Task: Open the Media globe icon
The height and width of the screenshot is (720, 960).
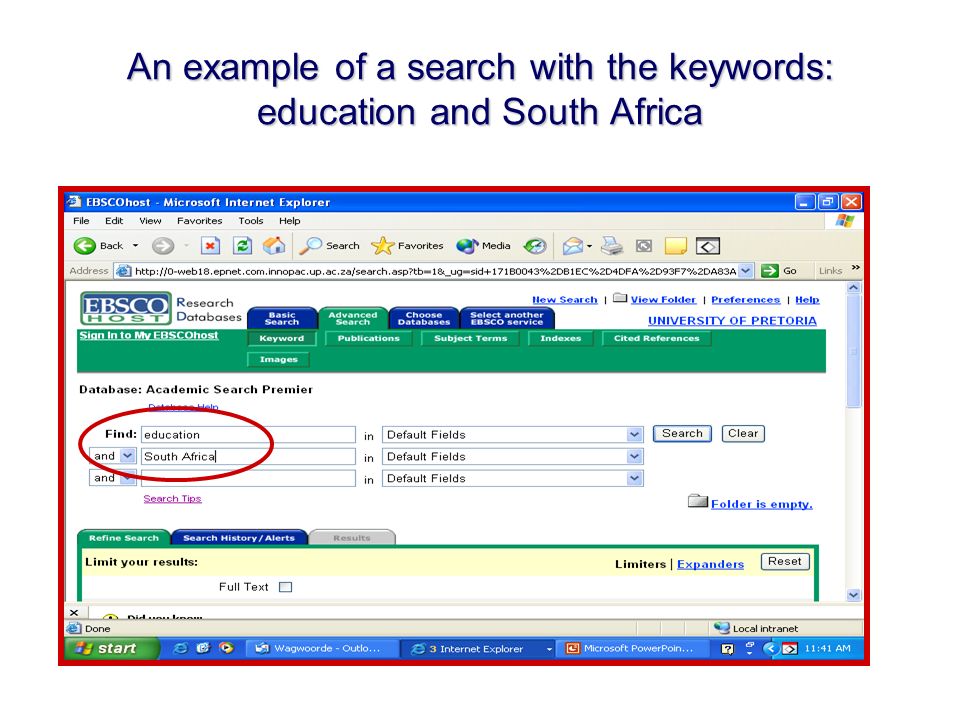Action: [467, 246]
